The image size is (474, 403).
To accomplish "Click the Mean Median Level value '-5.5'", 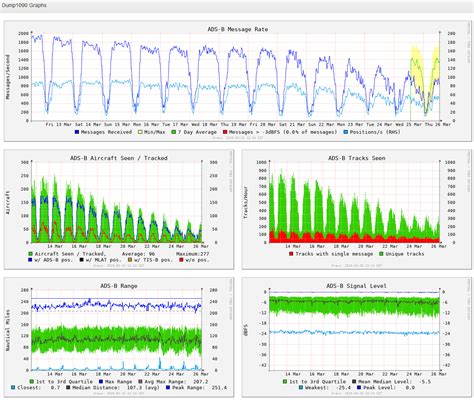I will [x=424, y=382].
